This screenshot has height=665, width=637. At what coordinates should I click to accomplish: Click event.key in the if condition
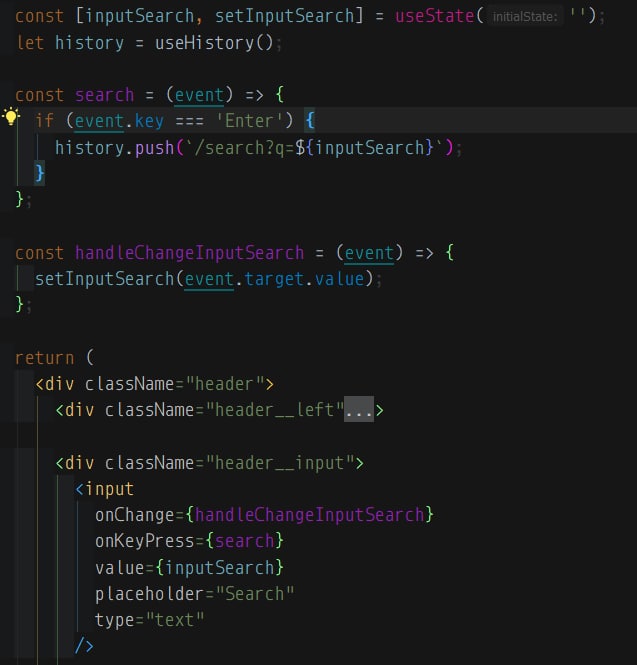click(119, 121)
